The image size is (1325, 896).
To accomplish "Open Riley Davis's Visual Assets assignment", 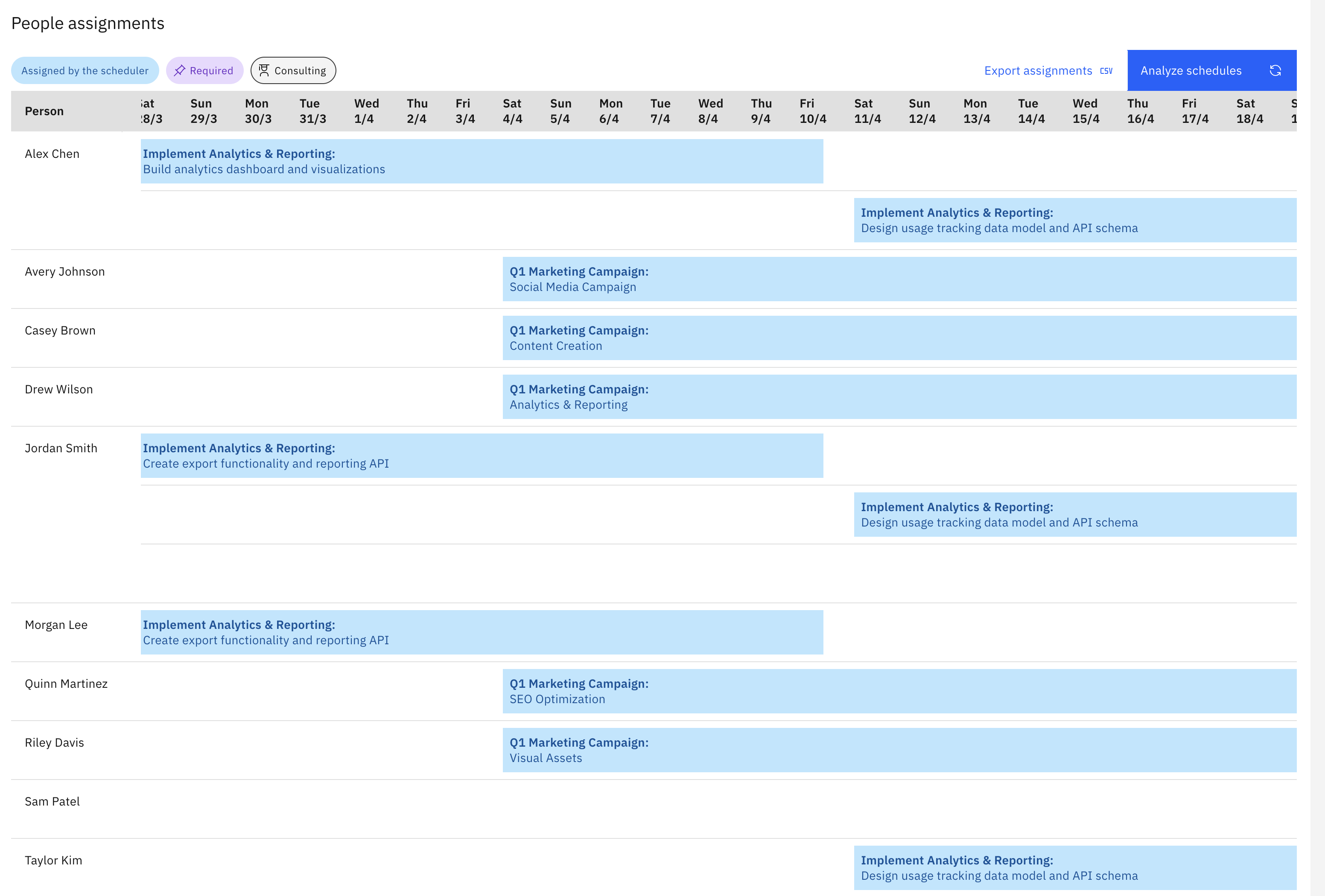I will pos(899,750).
